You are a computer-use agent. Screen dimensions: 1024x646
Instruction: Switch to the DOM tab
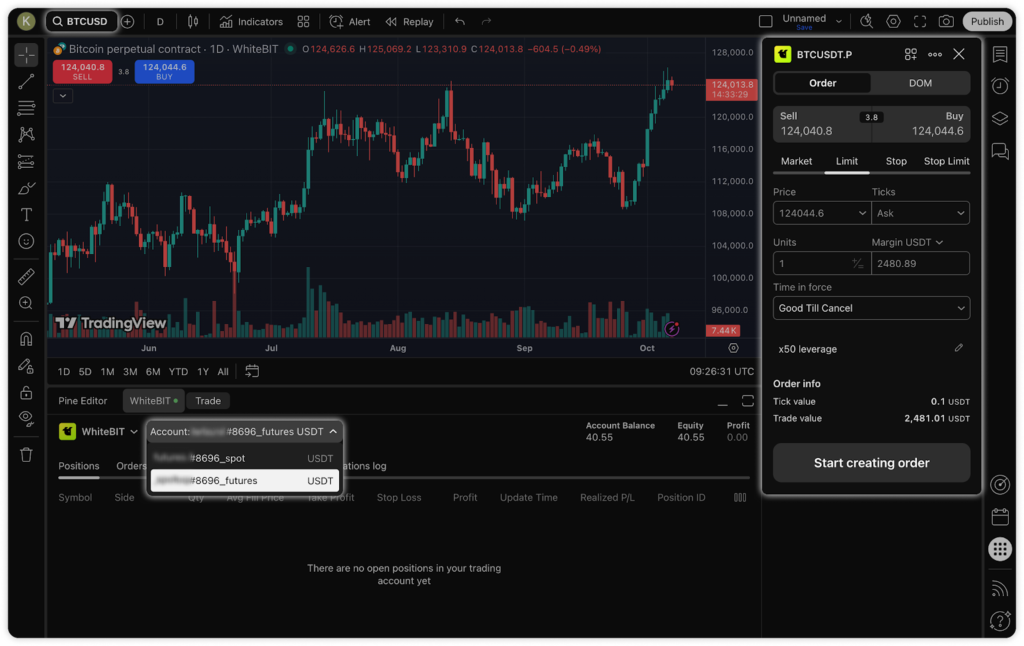920,83
